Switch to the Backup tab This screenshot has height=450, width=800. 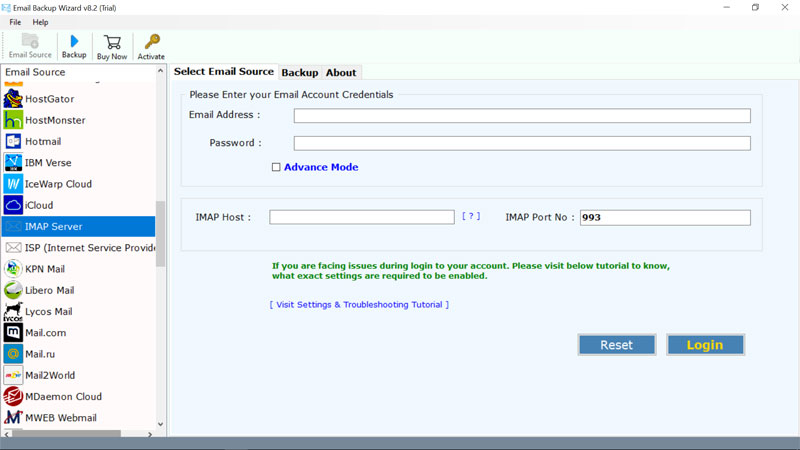pos(299,72)
